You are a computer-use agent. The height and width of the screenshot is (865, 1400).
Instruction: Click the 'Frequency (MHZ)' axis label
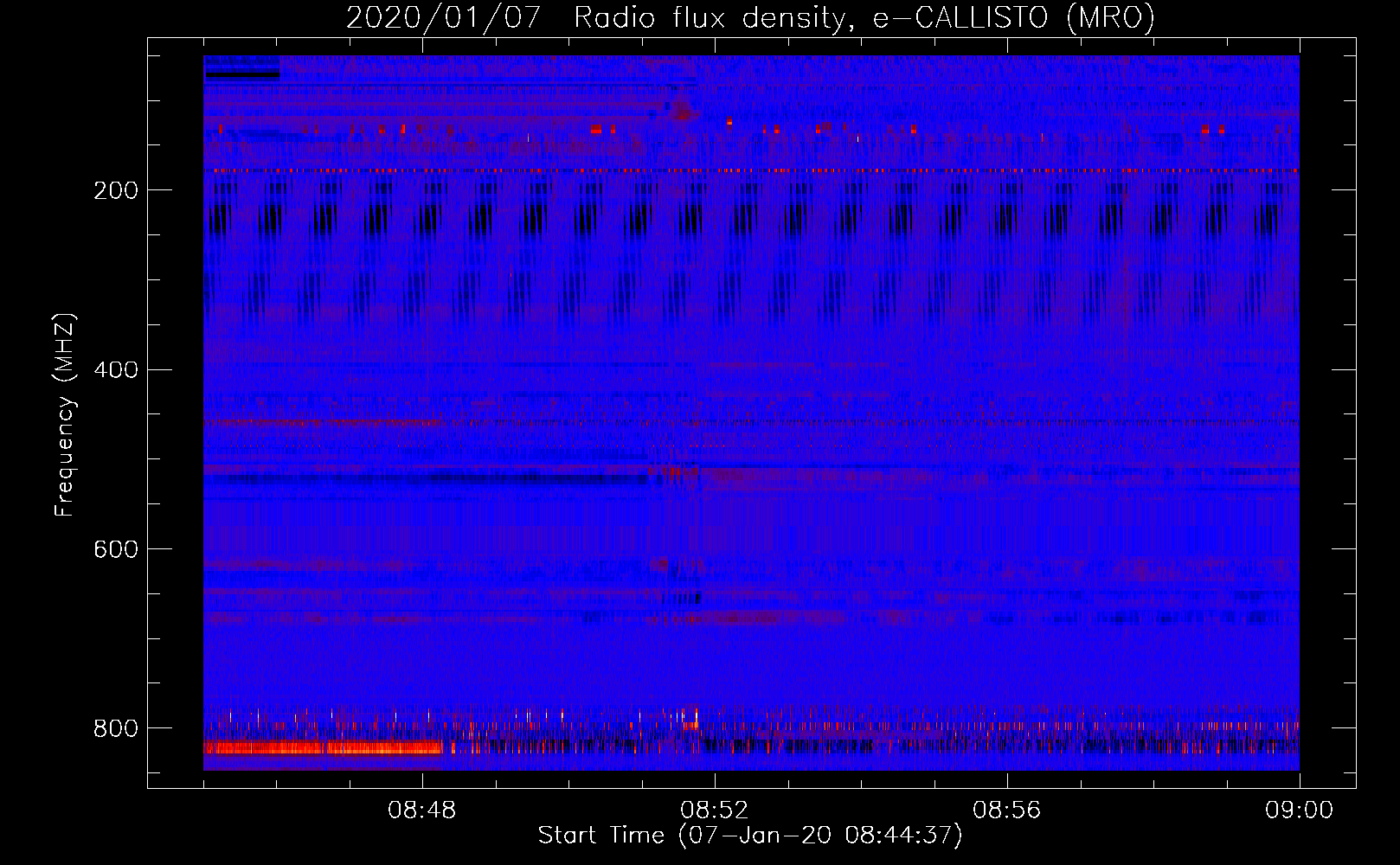(x=65, y=415)
